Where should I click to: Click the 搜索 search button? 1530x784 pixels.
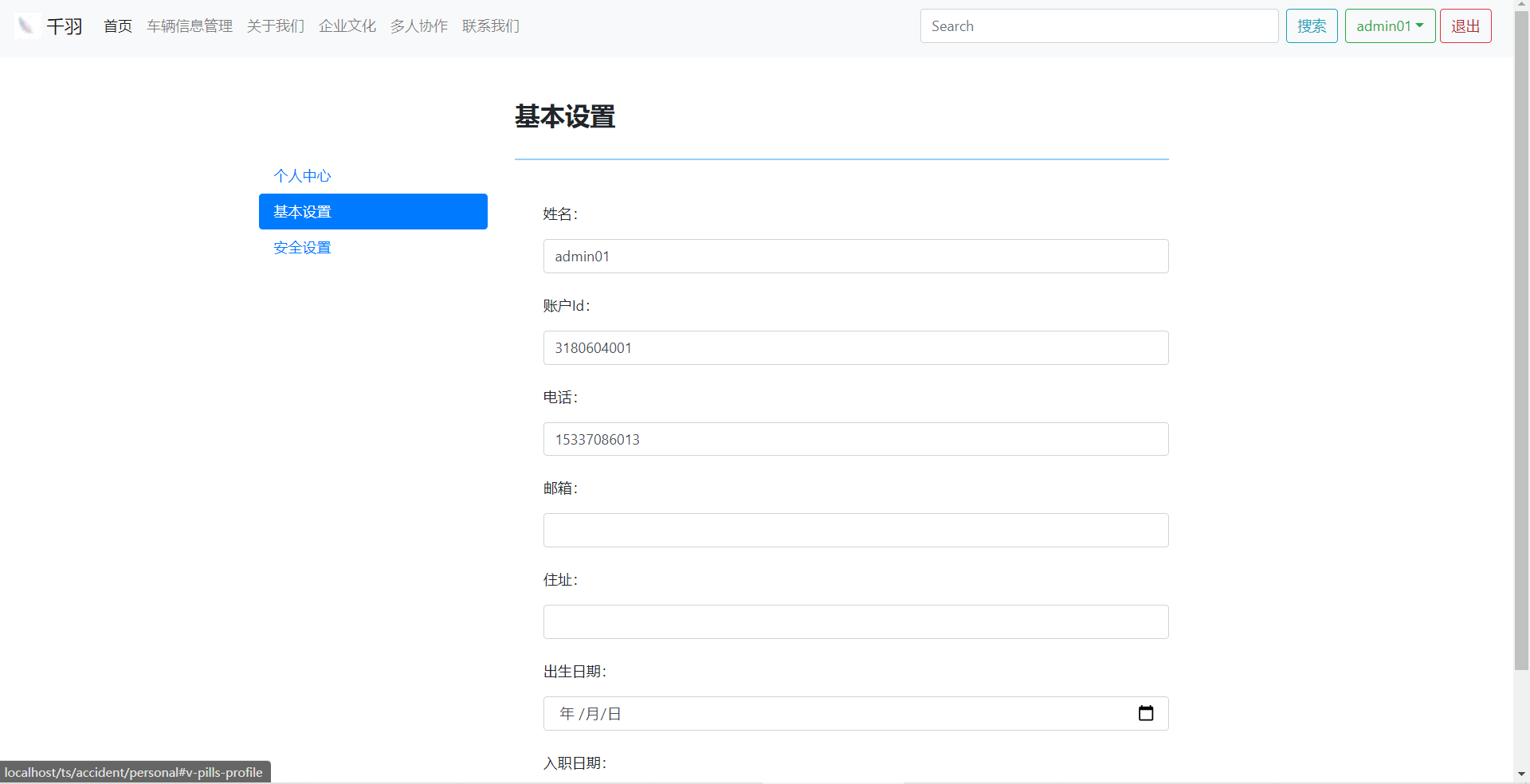point(1312,25)
